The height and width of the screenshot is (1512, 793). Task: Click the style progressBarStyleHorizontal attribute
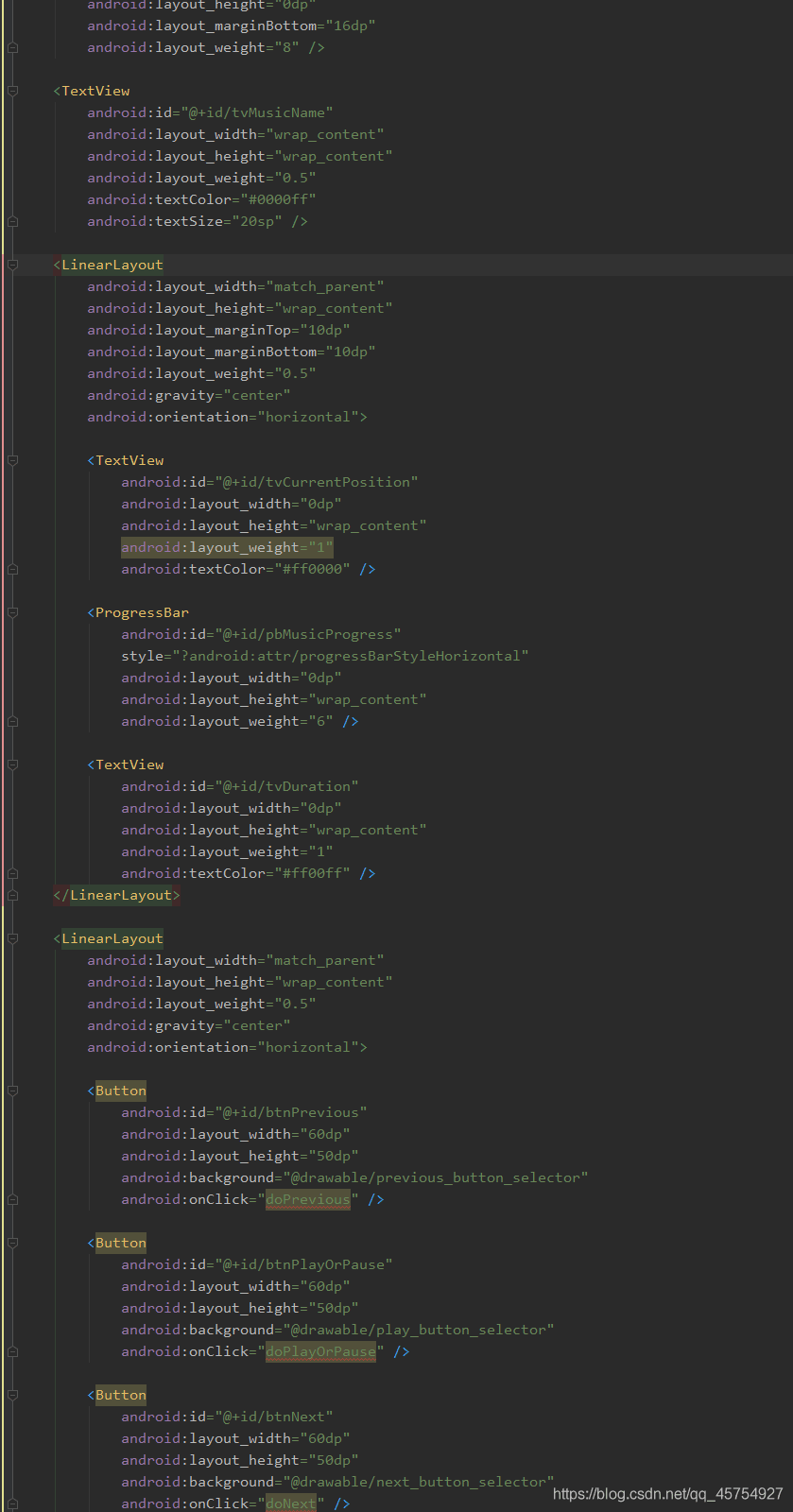point(325,656)
